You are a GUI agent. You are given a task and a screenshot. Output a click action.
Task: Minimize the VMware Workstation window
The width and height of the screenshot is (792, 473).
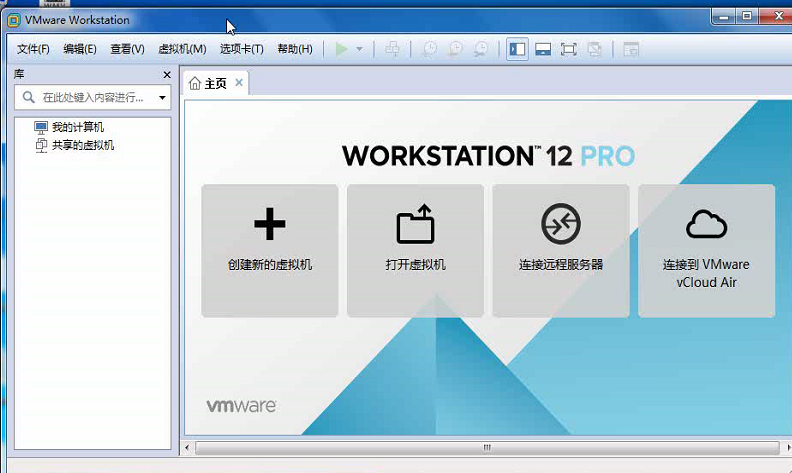point(724,17)
